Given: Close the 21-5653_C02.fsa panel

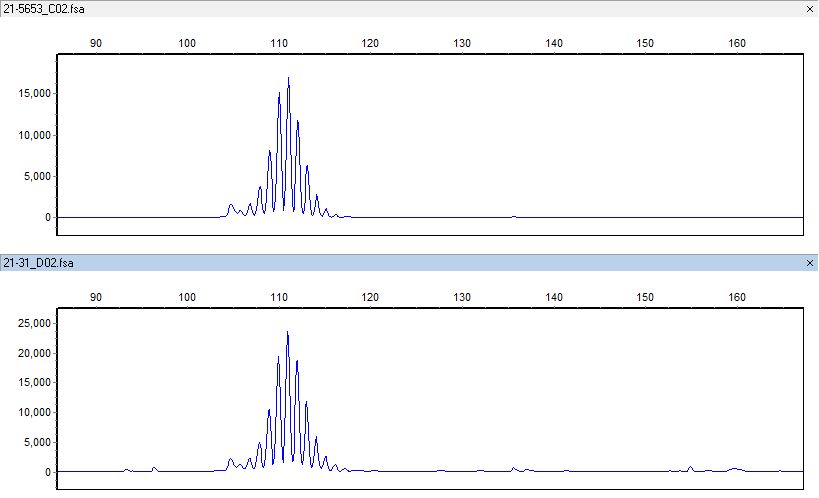Looking at the screenshot, I should (809, 9).
